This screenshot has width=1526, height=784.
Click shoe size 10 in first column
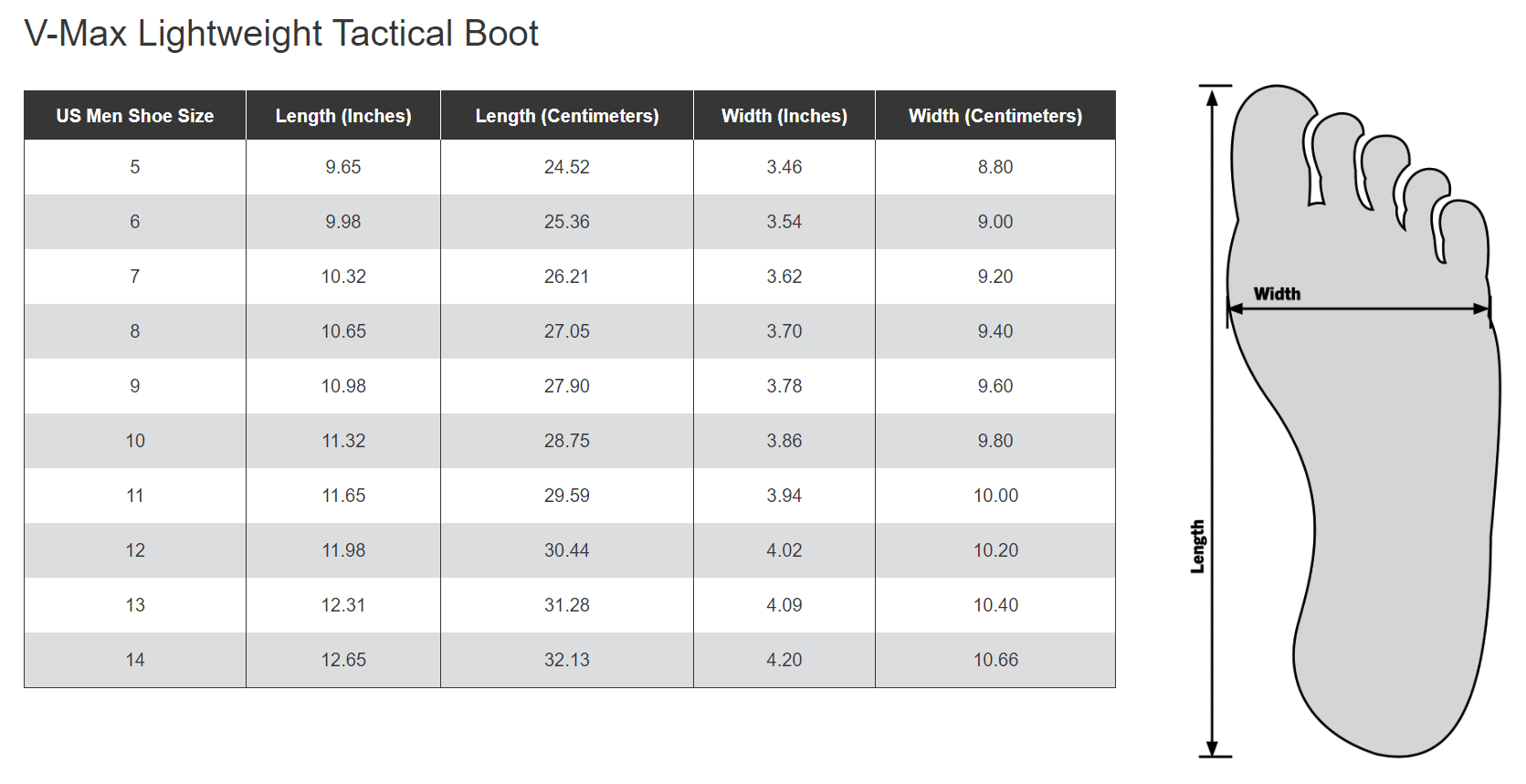pyautogui.click(x=135, y=441)
